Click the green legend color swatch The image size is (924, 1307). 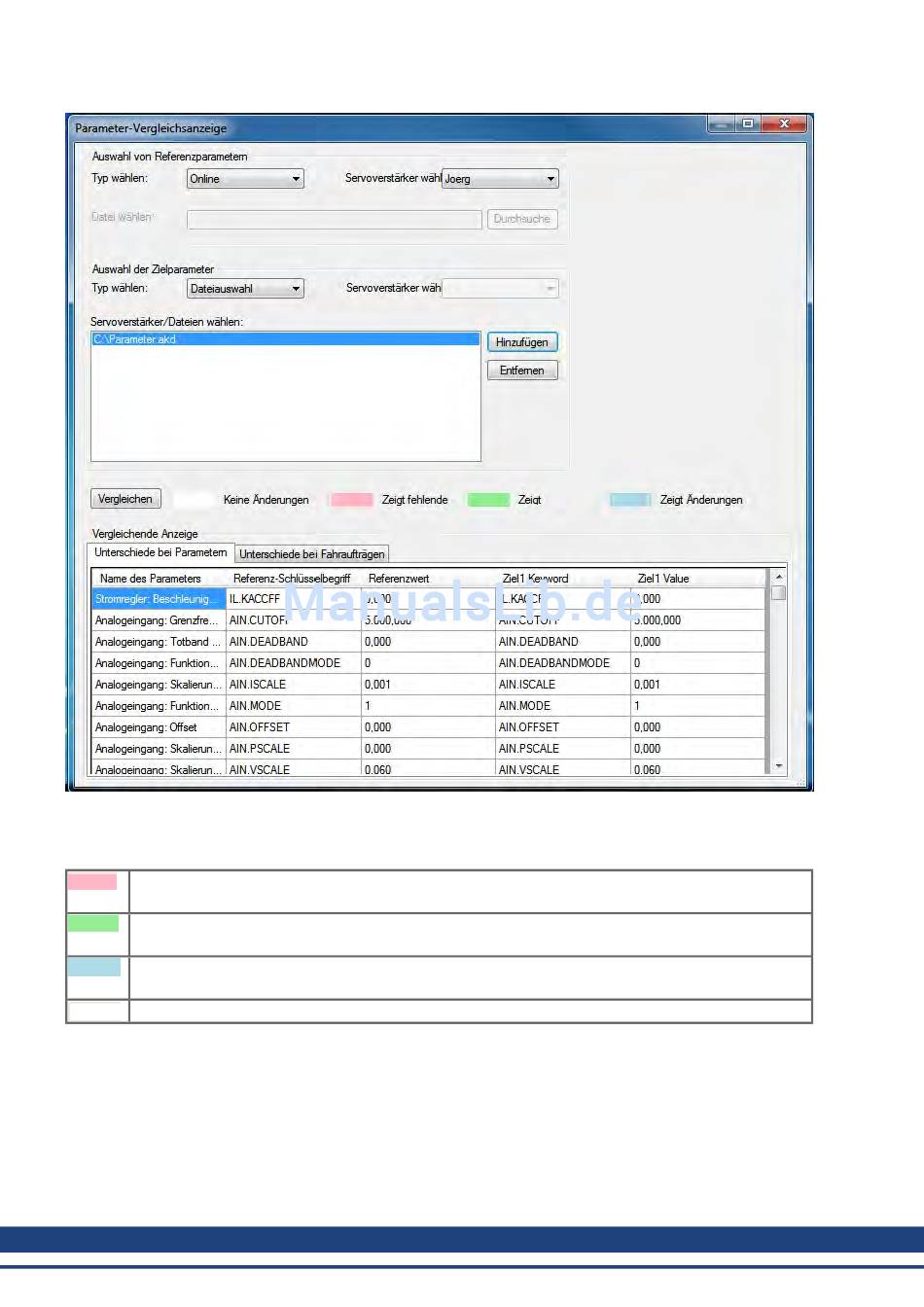click(488, 500)
